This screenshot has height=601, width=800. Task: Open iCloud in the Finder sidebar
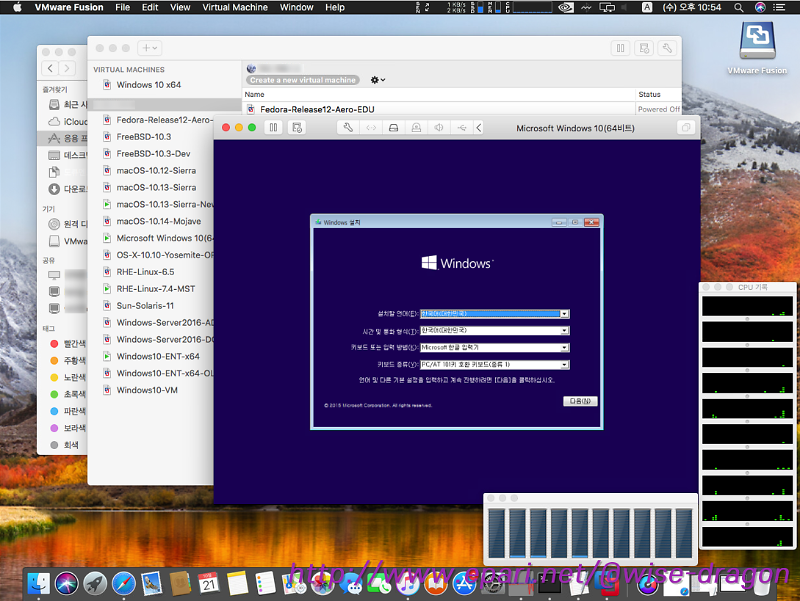pos(68,121)
